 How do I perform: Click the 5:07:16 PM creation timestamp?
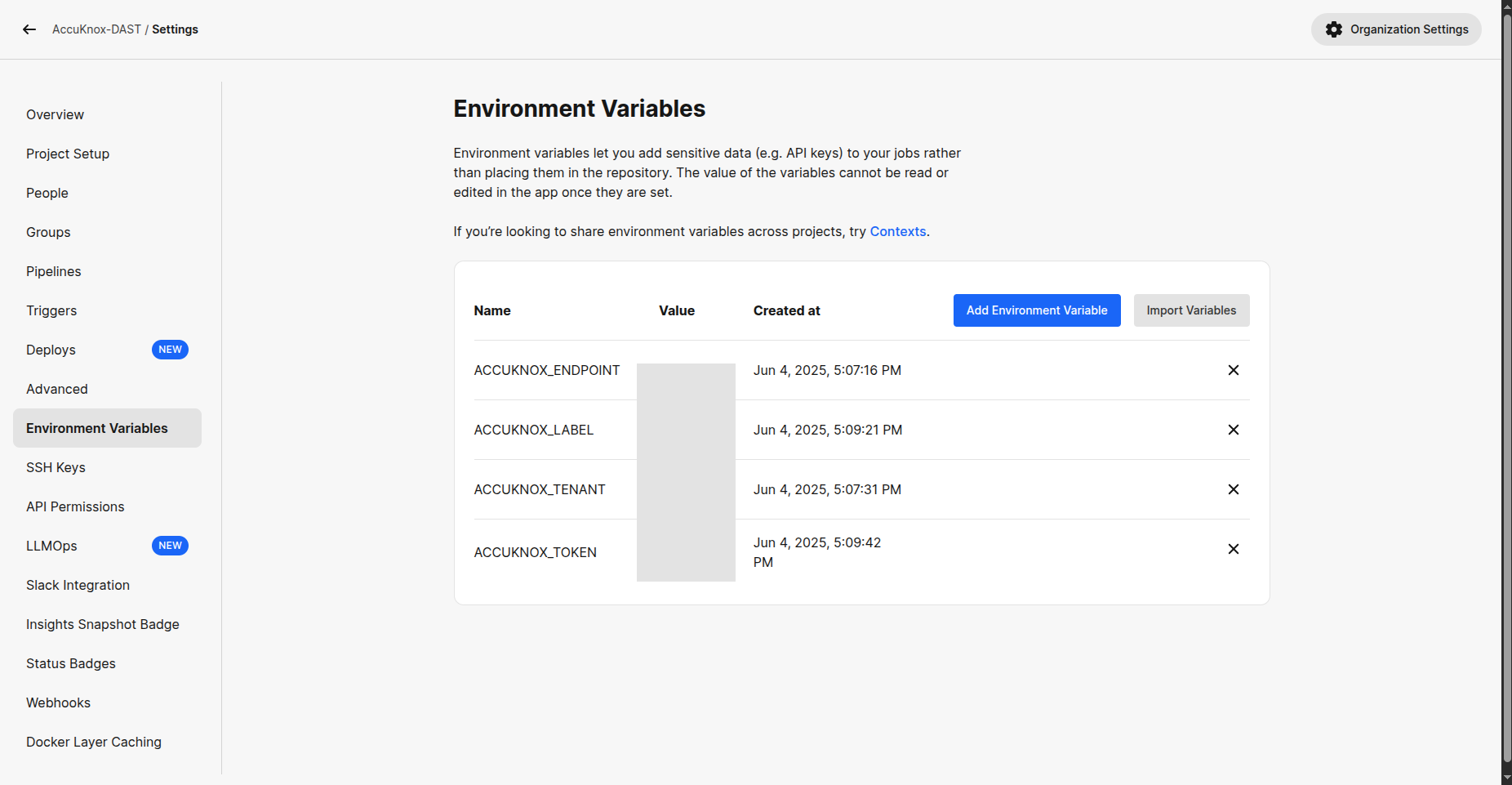point(827,370)
